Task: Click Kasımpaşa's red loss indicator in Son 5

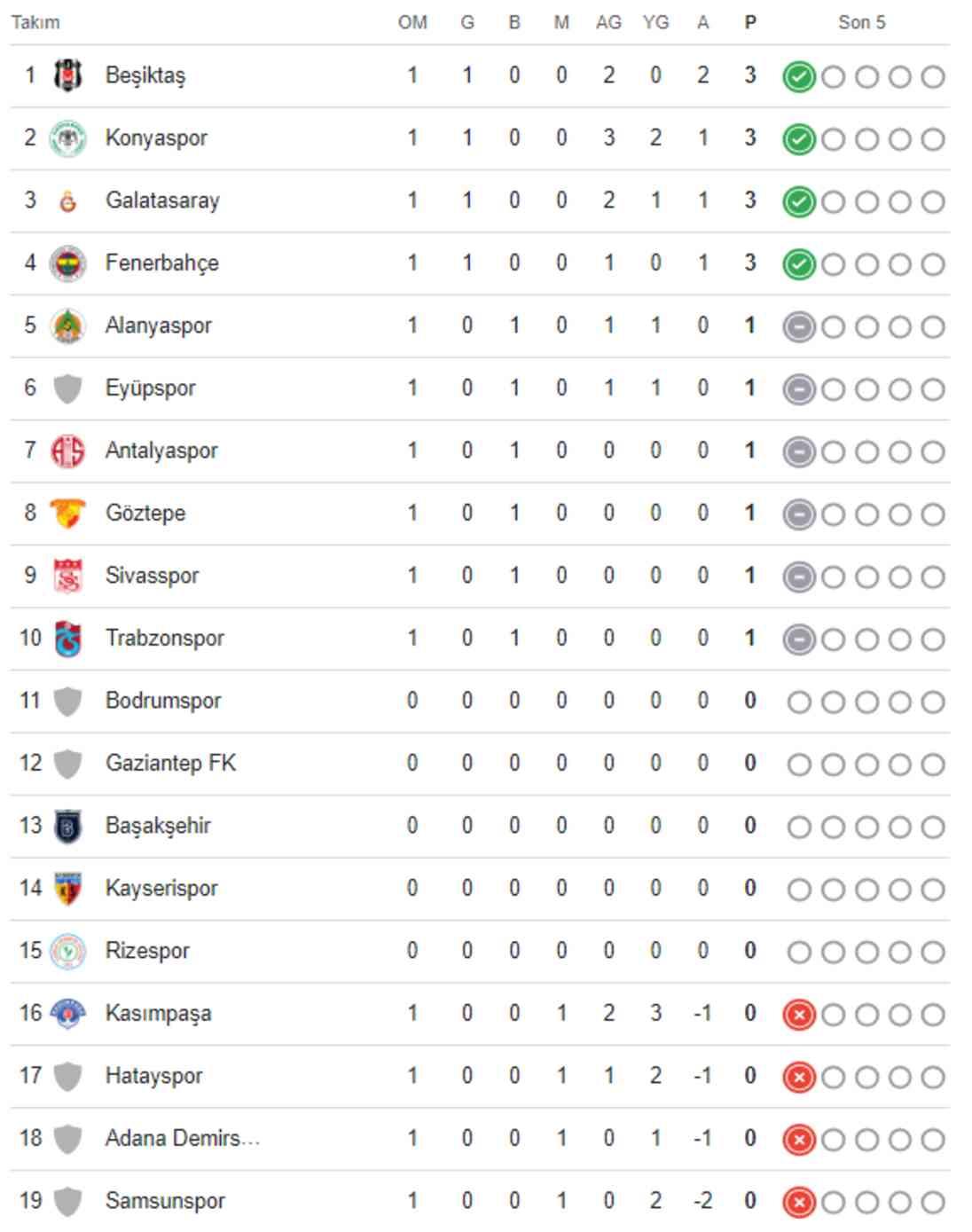Action: click(799, 1012)
